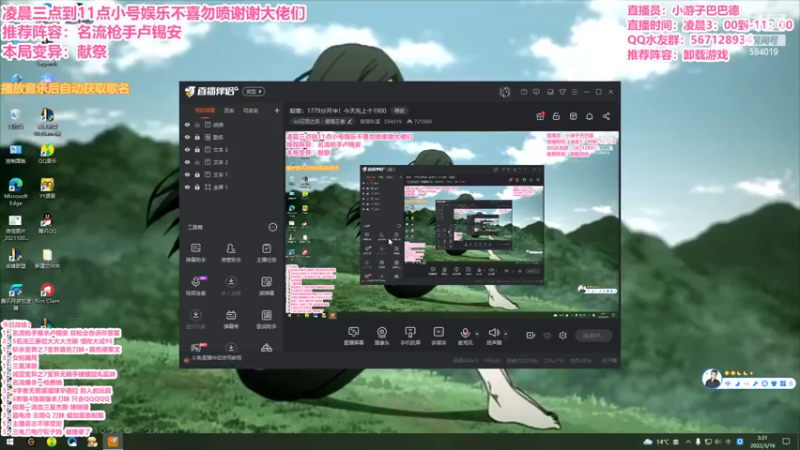Toggle preview eye icon in bottom bar
Screen dimensions: 800x450
tap(547, 335)
